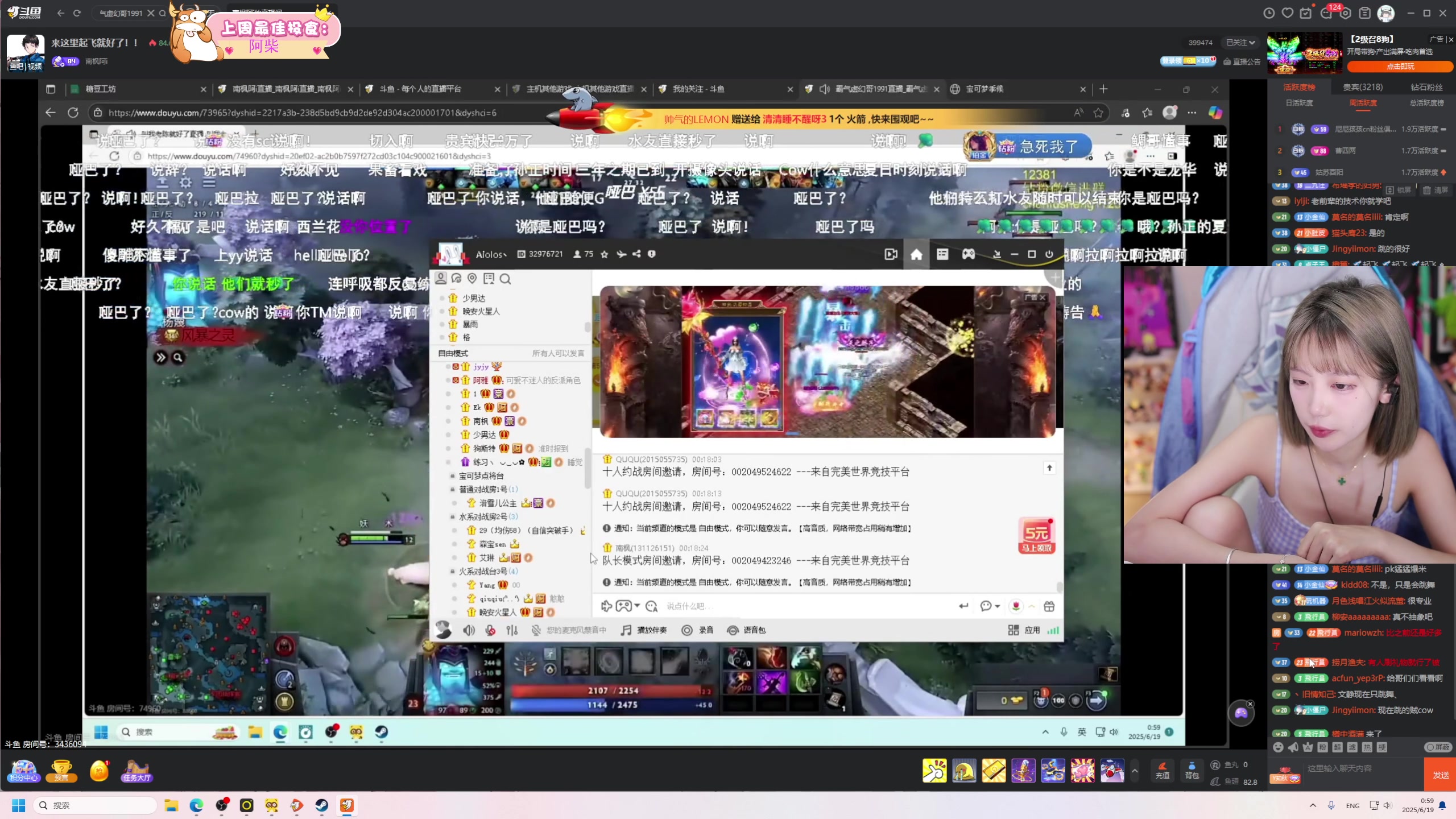Open the 背包 backpack icon
1456x819 pixels.
tap(1192, 770)
